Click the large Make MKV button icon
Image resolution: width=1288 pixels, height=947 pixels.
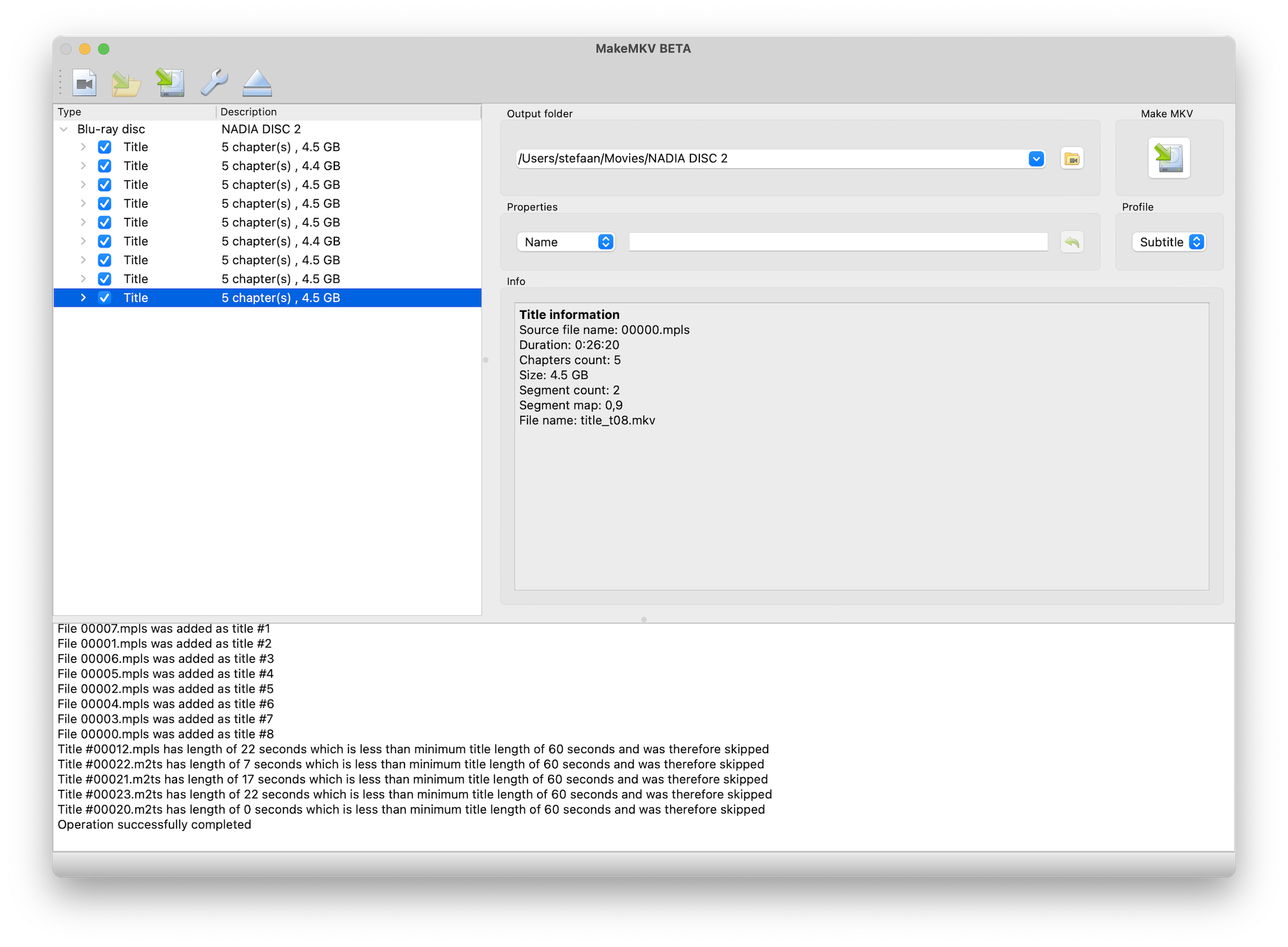(1169, 158)
